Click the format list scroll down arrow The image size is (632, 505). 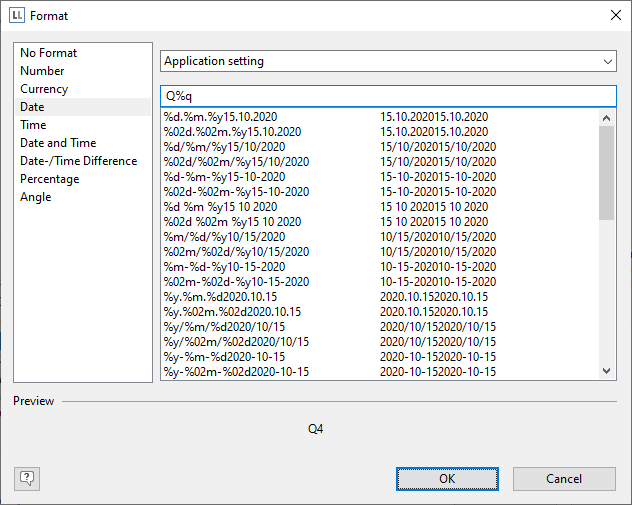click(x=607, y=371)
